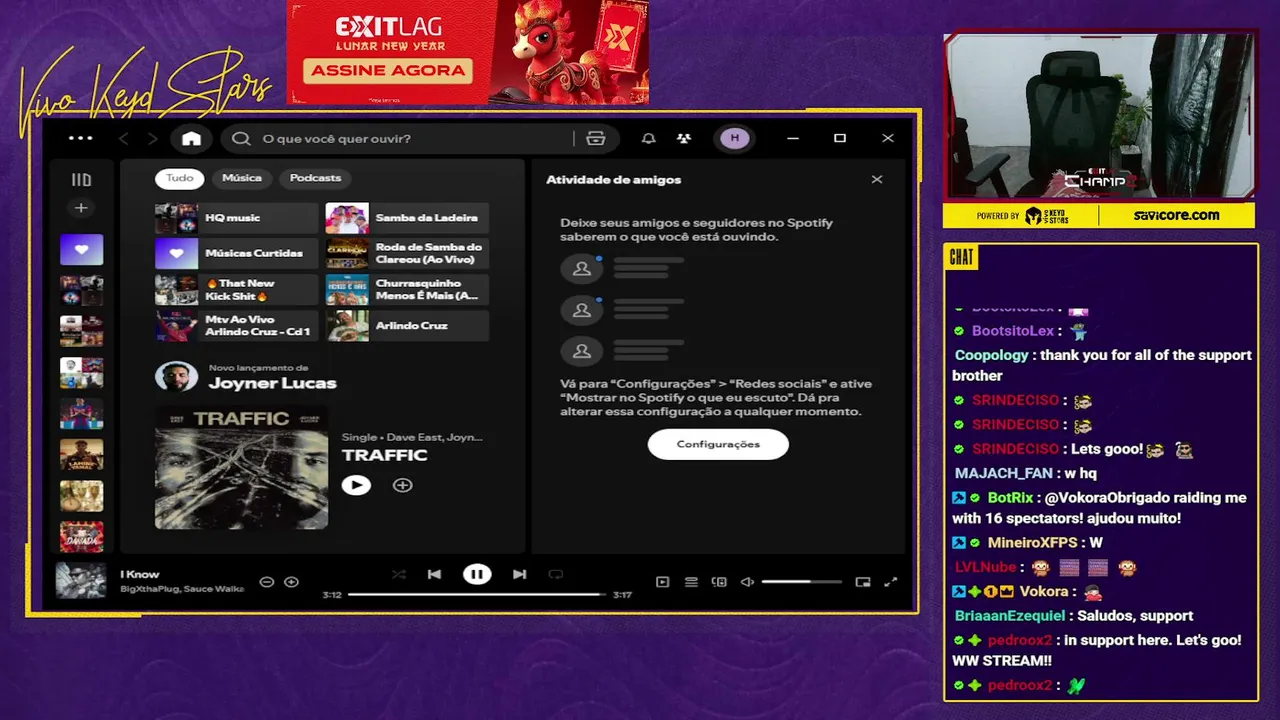Open the "HQ music" shortcut
Screen dimensions: 1280x720
tap(237, 218)
